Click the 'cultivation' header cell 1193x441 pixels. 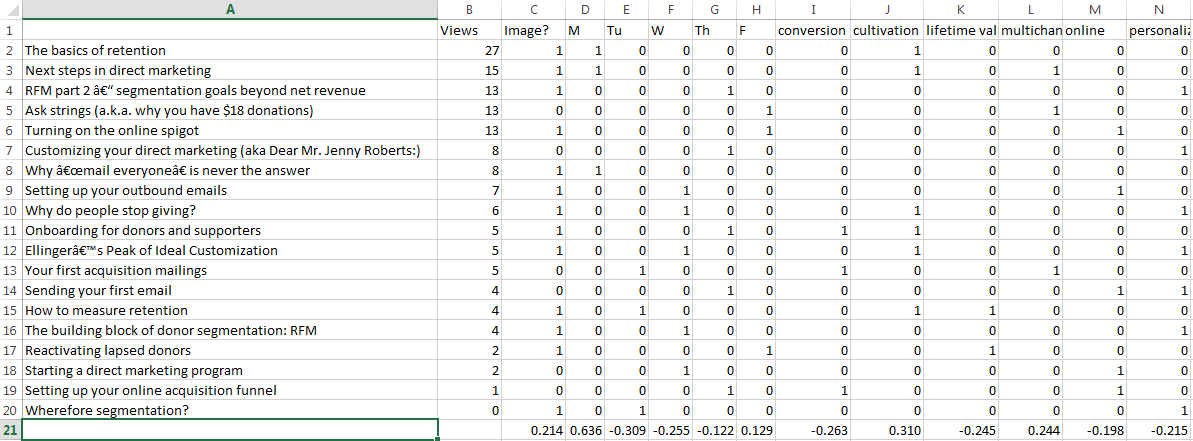click(887, 30)
